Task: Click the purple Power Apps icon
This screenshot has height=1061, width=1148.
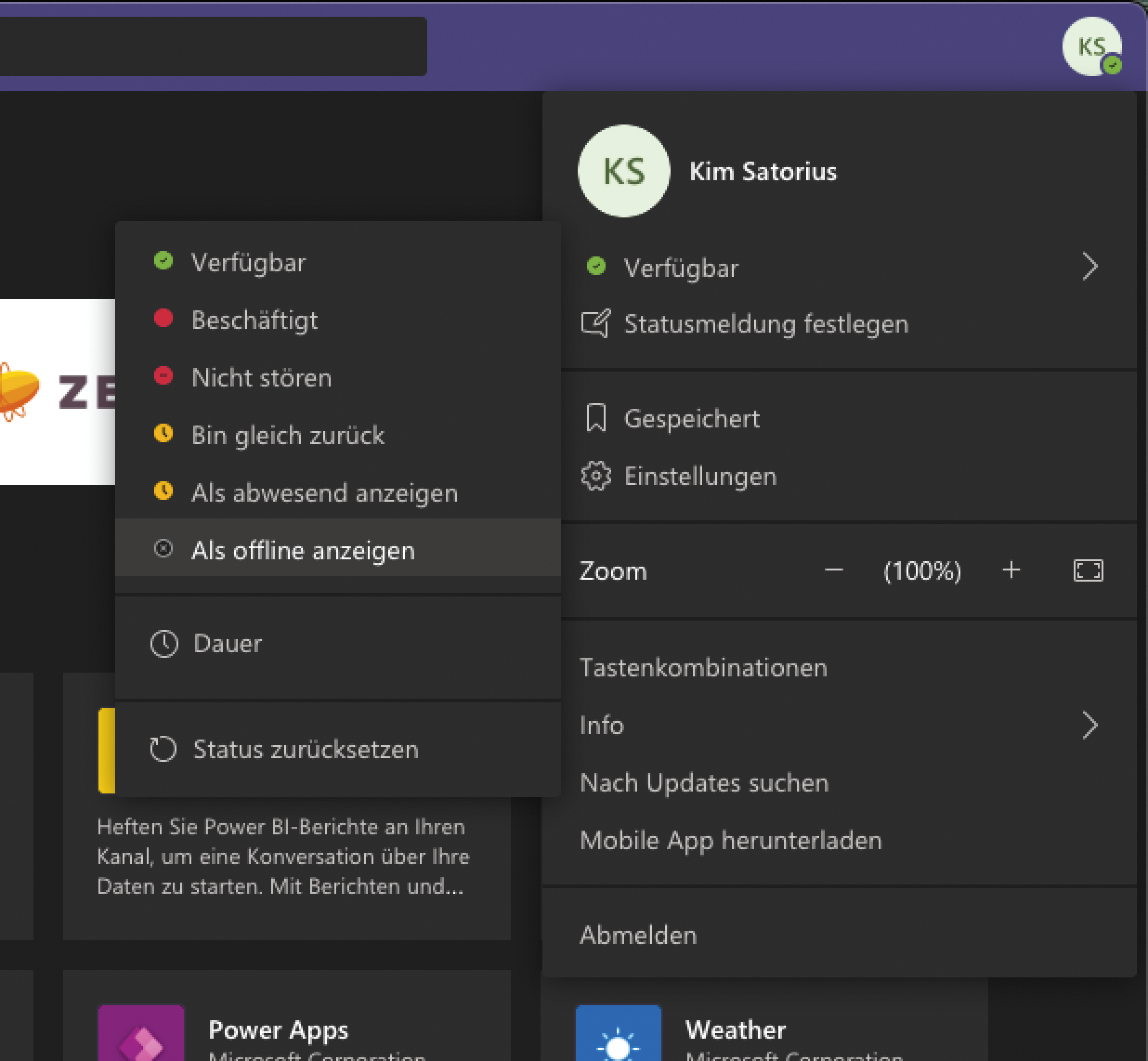Action: (x=141, y=1033)
